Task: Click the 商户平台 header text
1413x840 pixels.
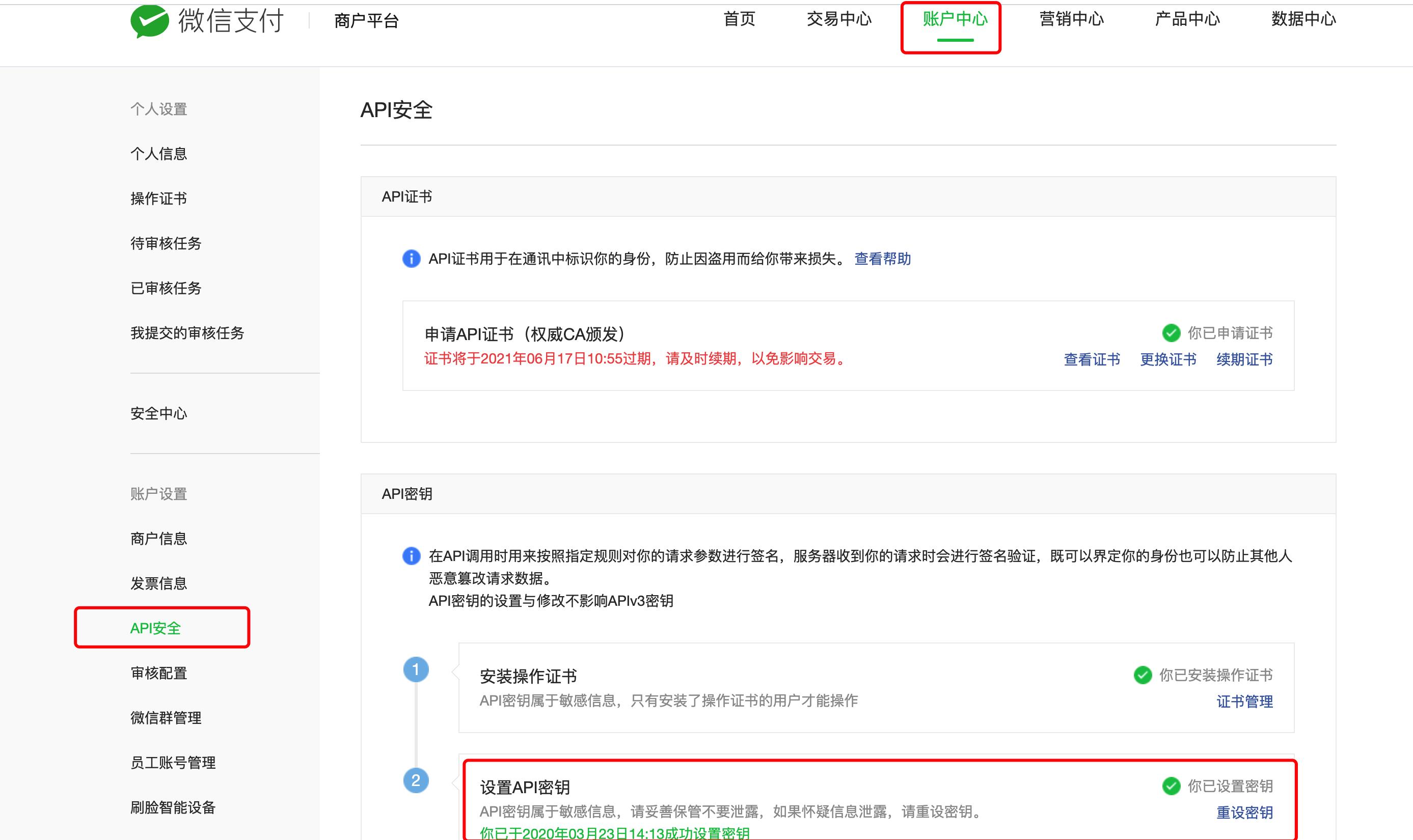Action: [366, 21]
